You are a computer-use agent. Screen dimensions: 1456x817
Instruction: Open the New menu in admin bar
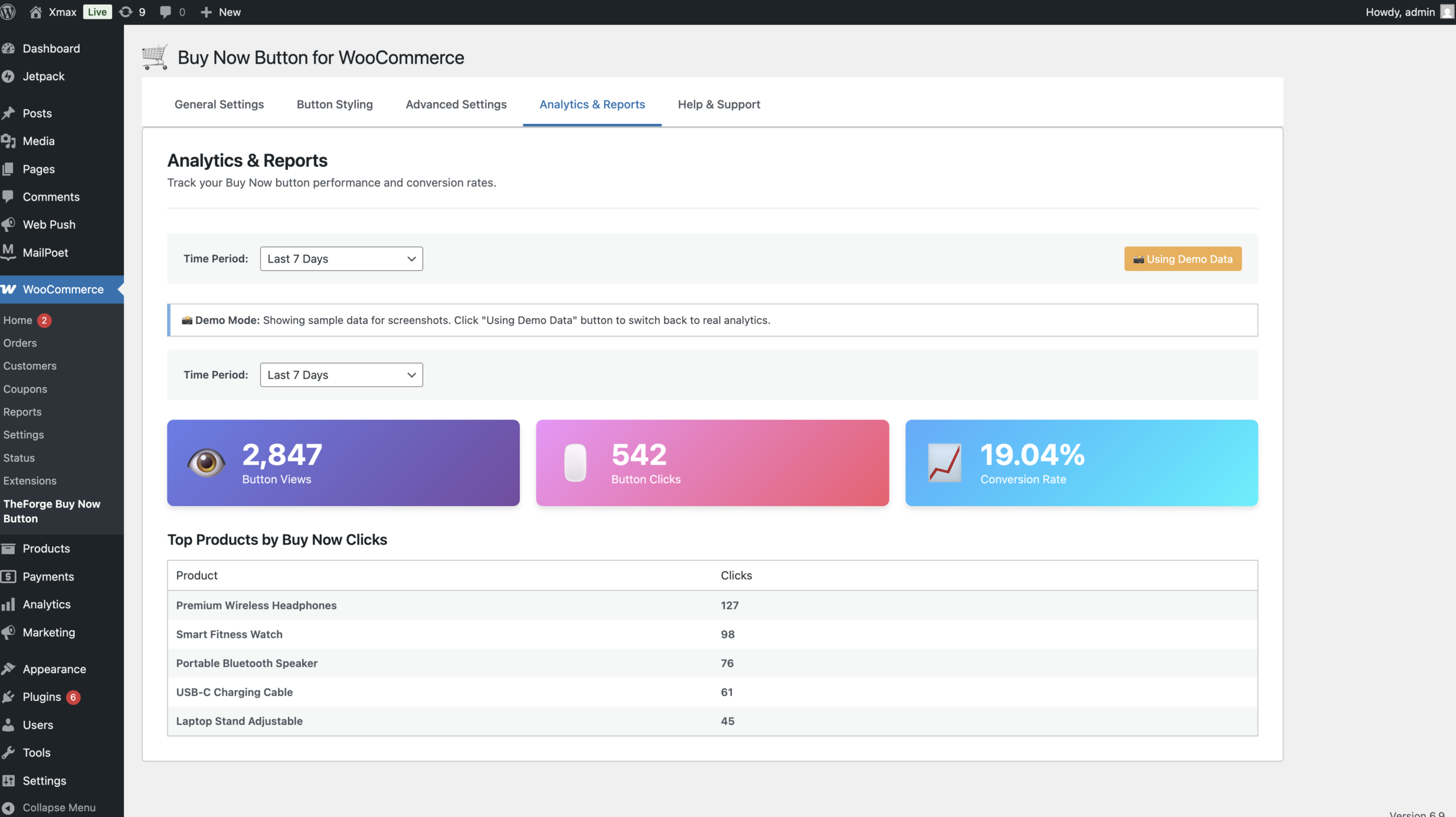tap(221, 11)
